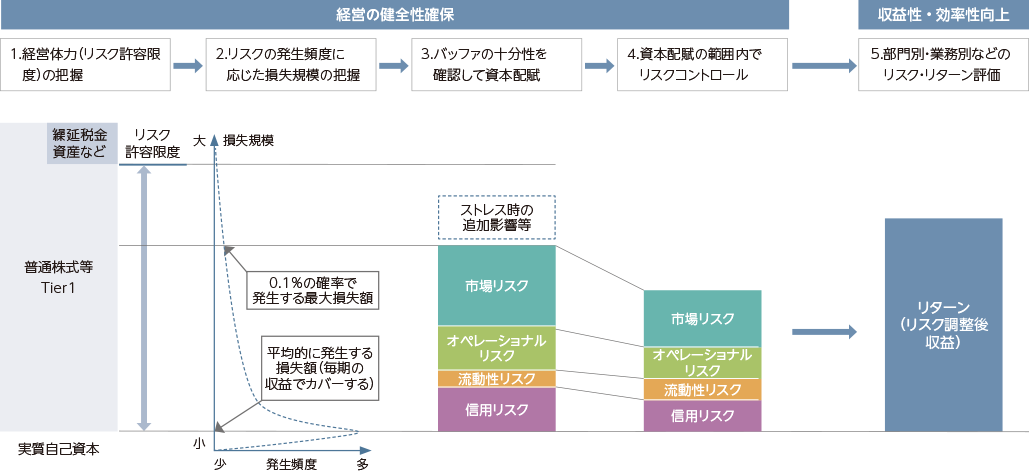
Task: Click the 0.1%の確率で発生する最大損失額 callout
Action: click(313, 289)
